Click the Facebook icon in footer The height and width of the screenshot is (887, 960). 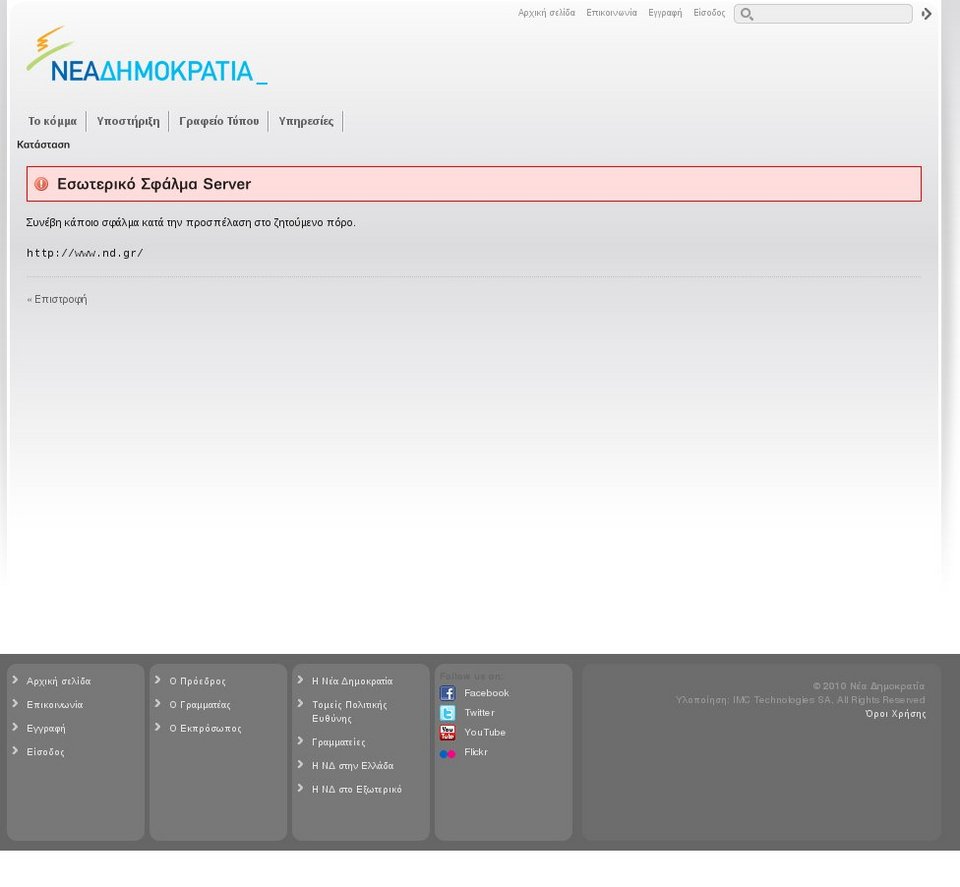447,693
